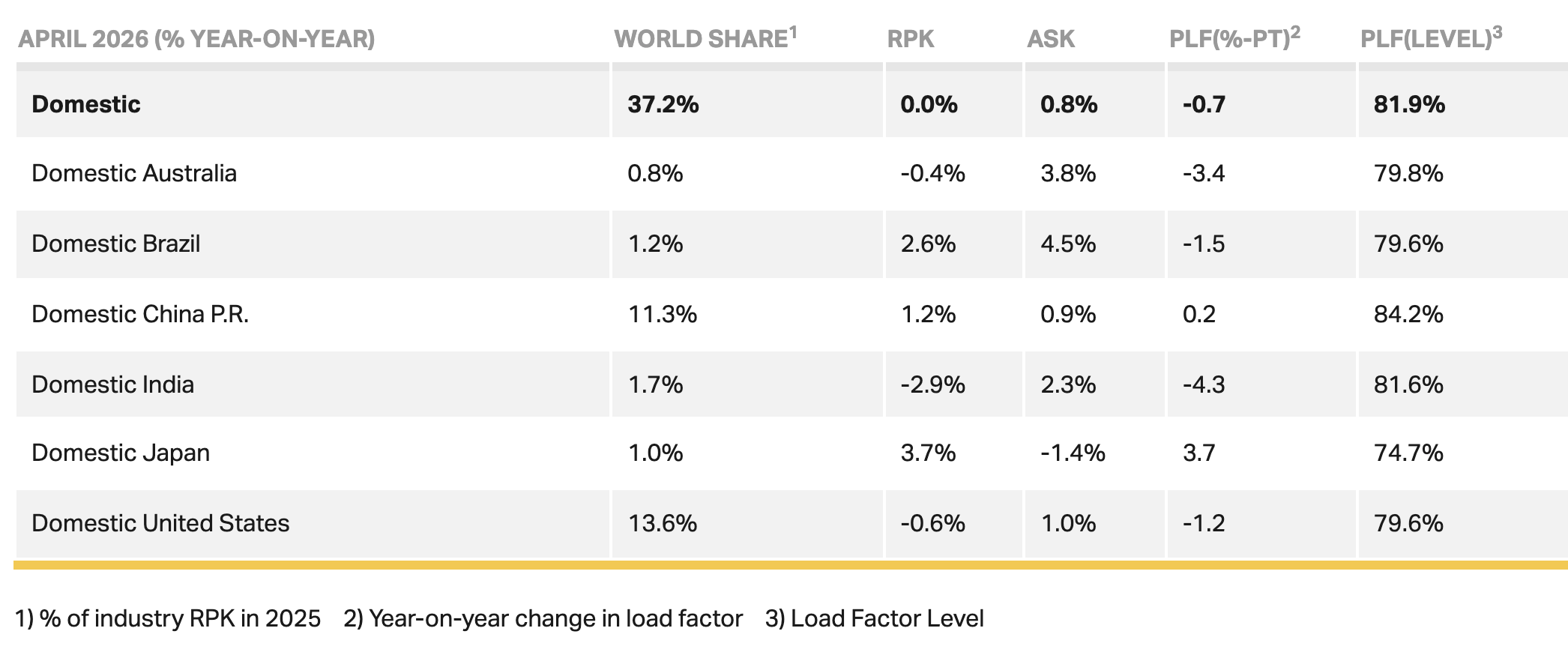Click Australia's -3.4 PLF change cell
The image size is (1568, 670).
[1204, 174]
